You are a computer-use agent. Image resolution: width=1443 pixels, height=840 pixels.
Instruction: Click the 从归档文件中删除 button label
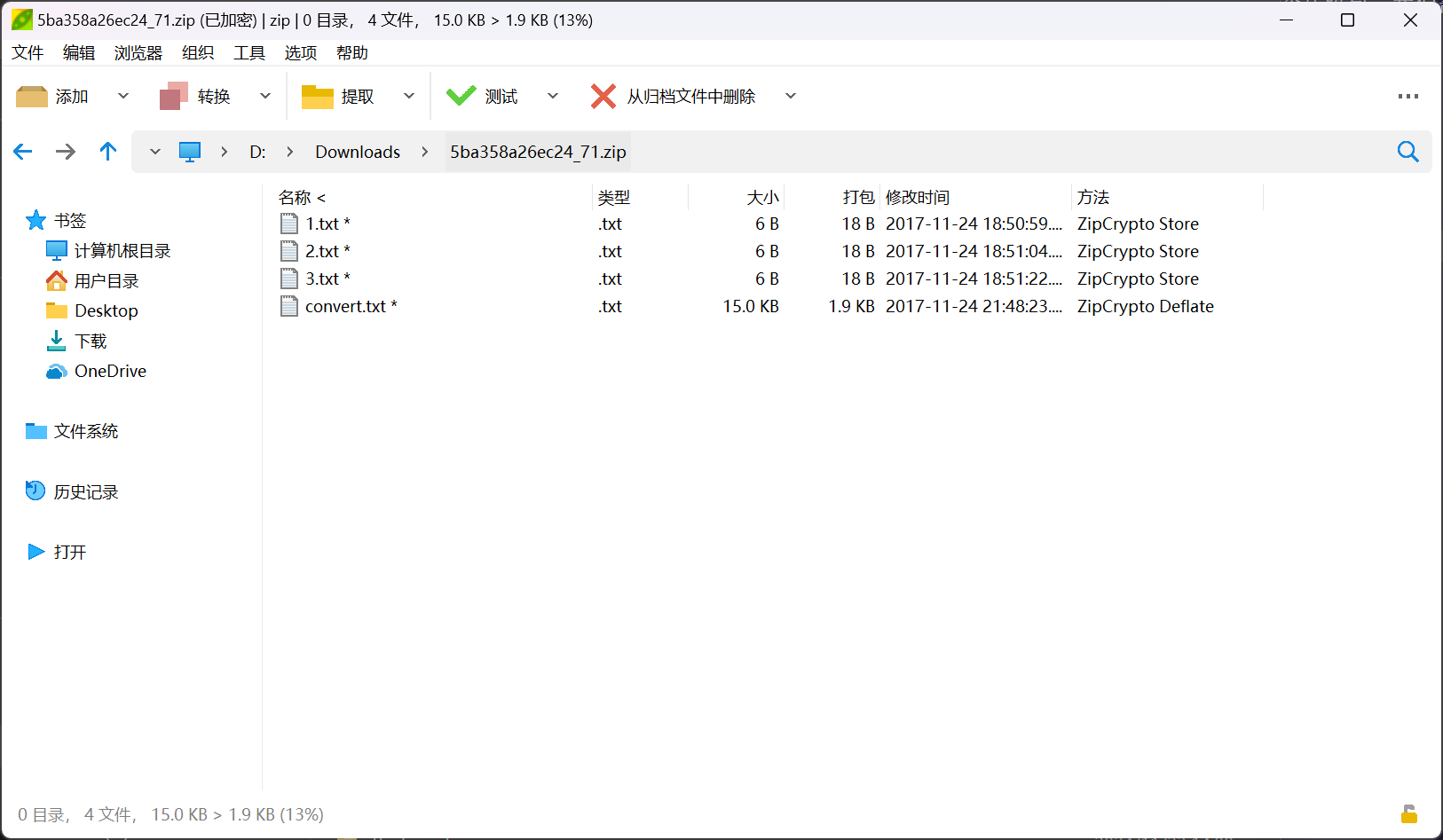[x=691, y=97]
